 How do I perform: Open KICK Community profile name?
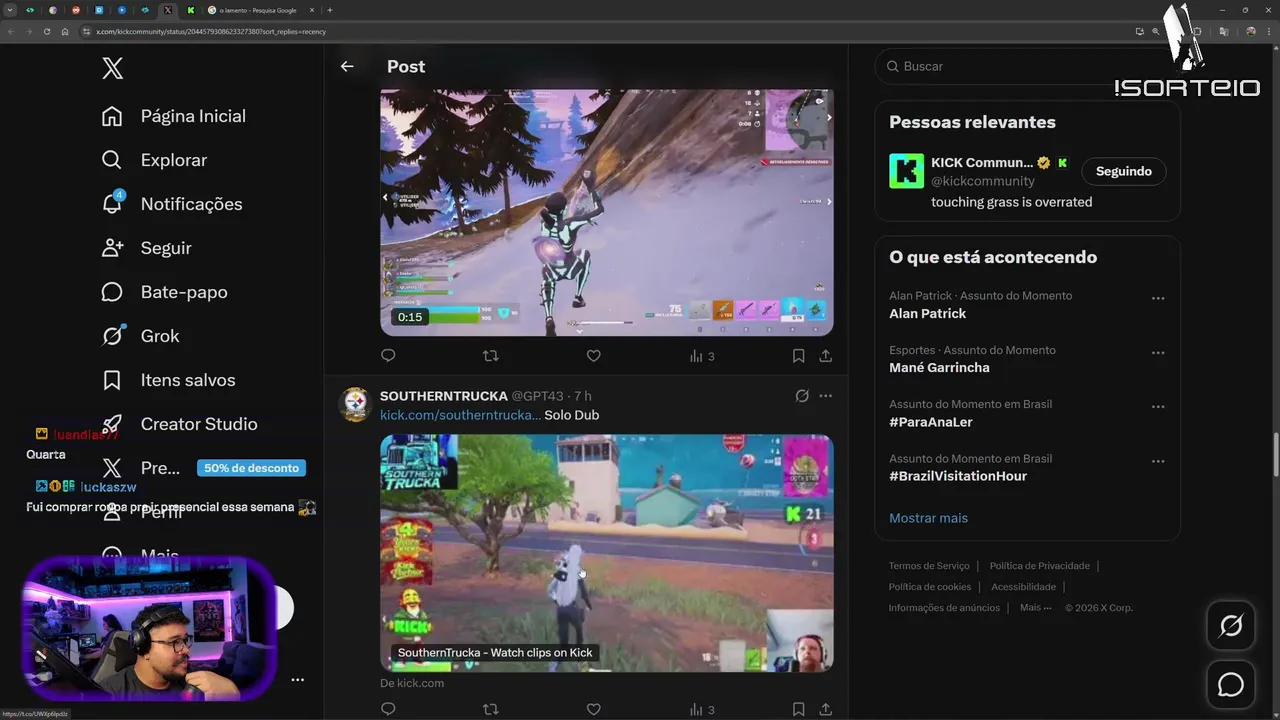coord(982,162)
